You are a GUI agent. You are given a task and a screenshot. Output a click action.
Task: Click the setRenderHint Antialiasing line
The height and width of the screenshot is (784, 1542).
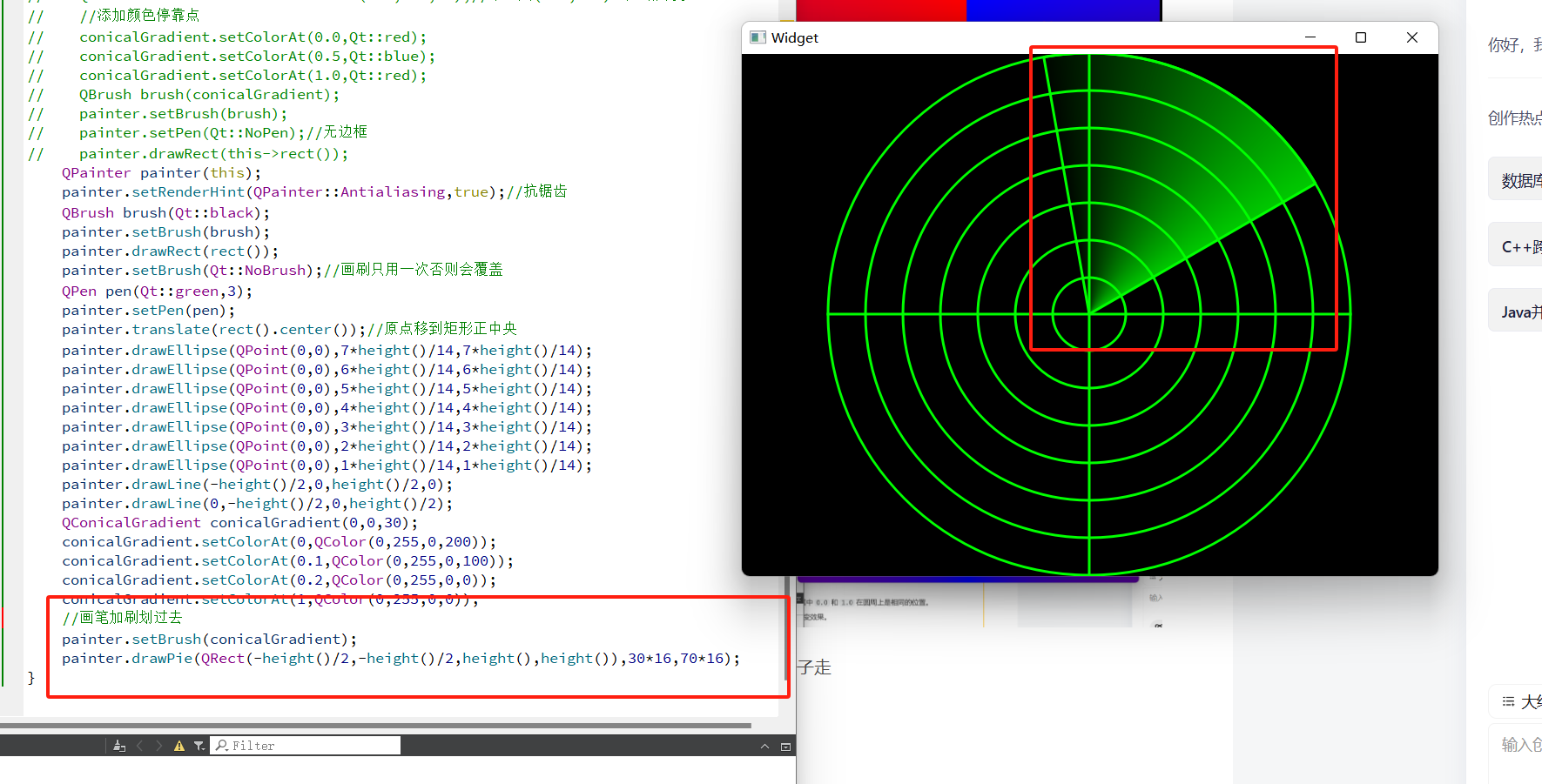coord(314,191)
